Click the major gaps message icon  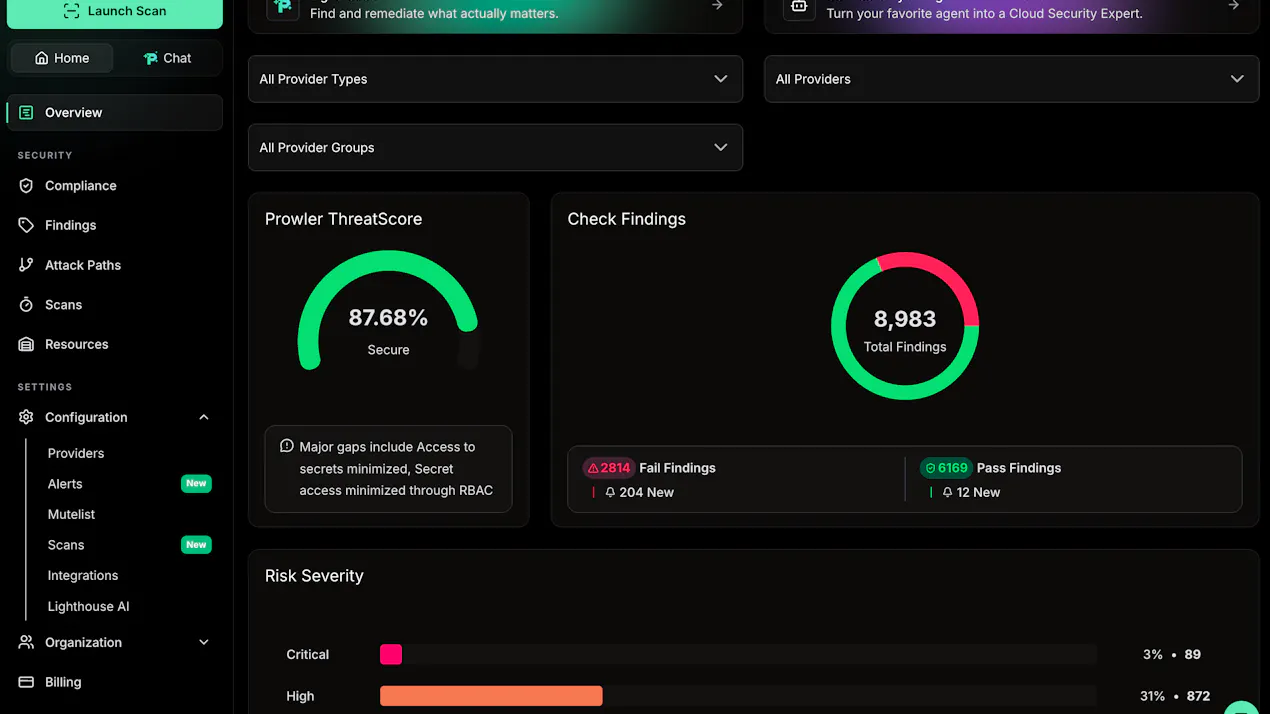click(287, 446)
